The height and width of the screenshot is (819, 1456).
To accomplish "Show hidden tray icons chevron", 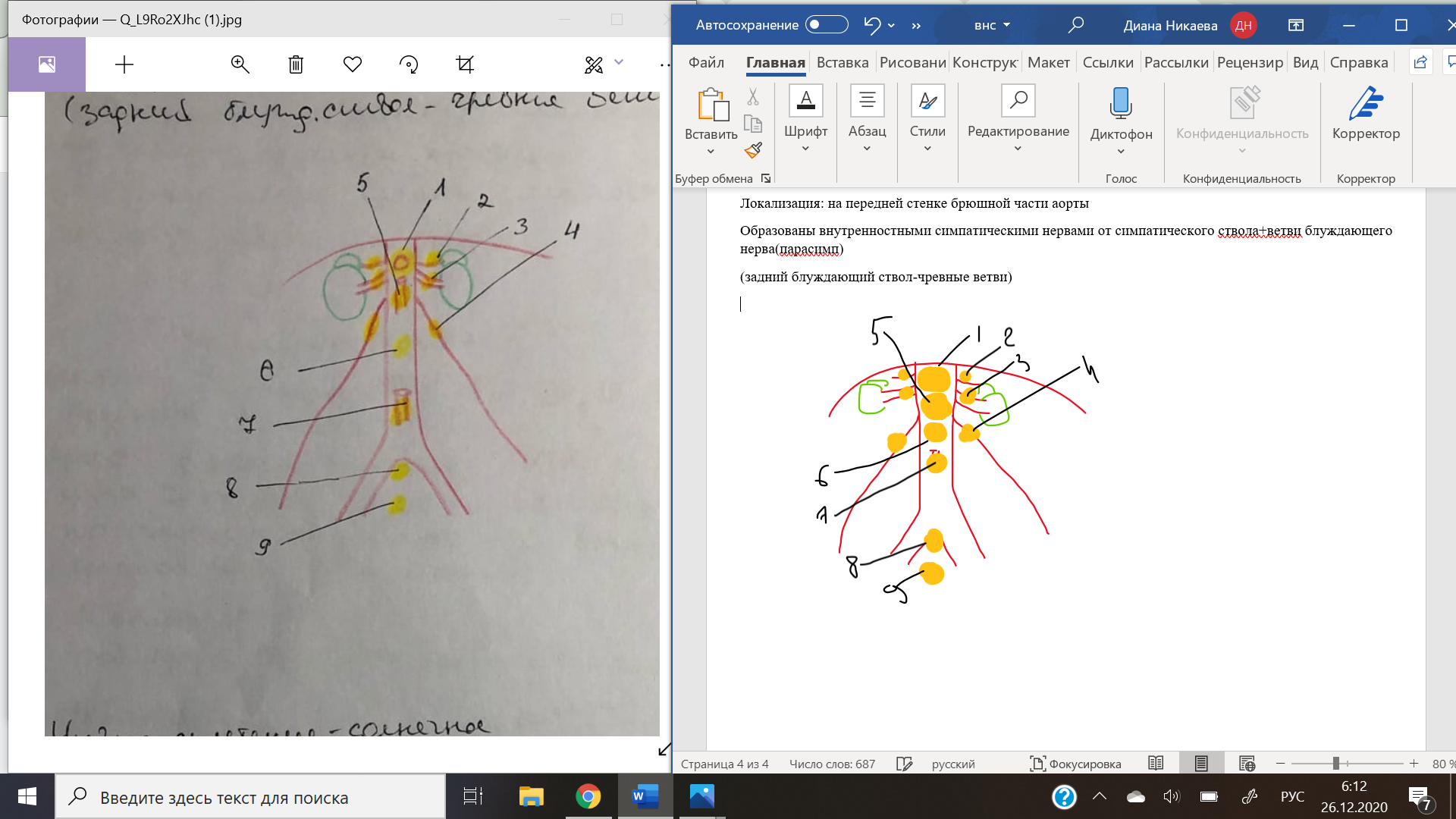I will pos(1100,796).
